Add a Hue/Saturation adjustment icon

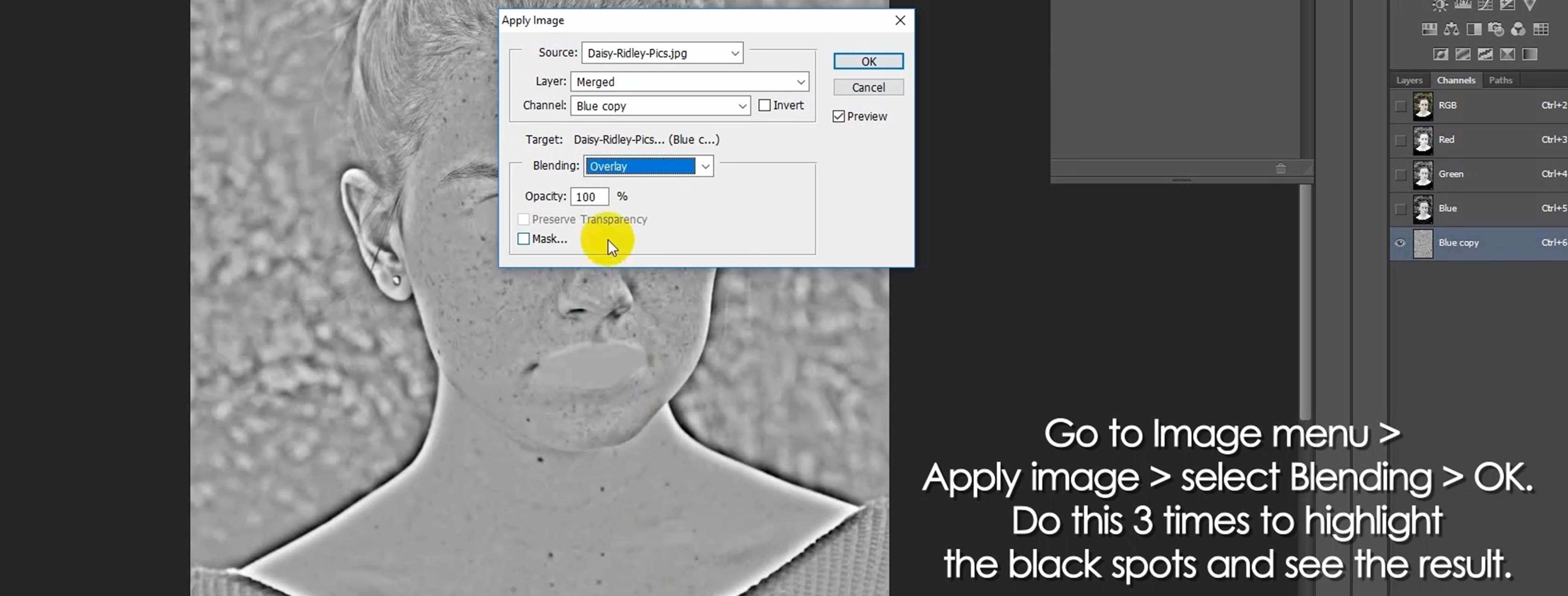click(x=1429, y=29)
